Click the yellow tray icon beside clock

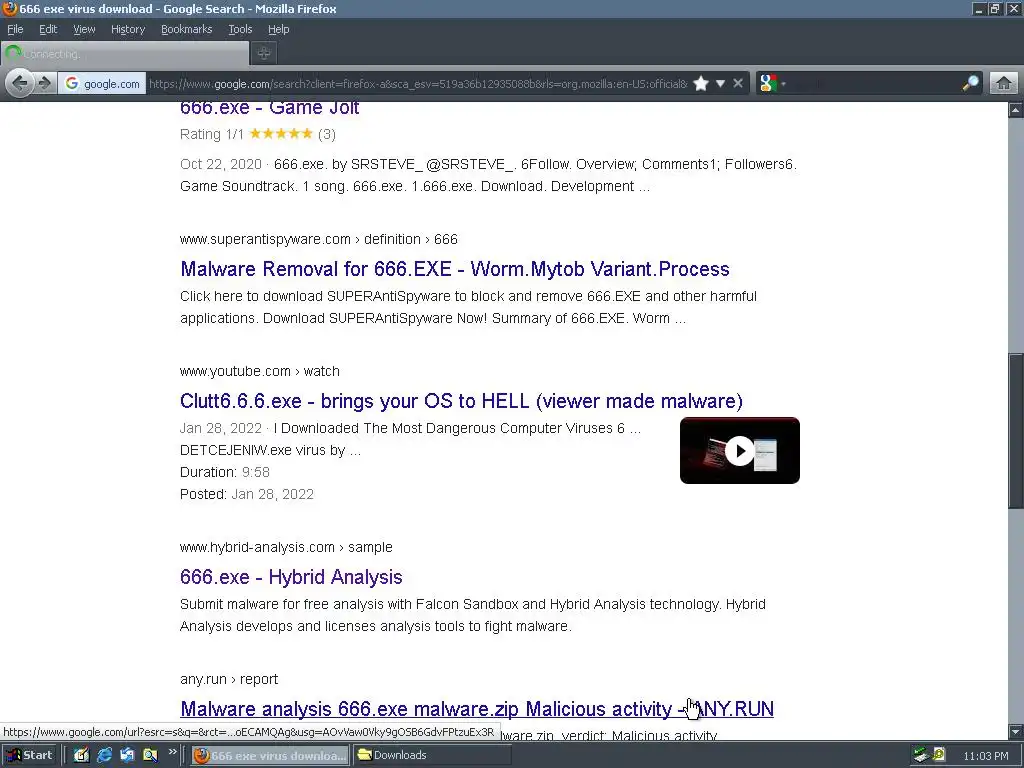939,755
